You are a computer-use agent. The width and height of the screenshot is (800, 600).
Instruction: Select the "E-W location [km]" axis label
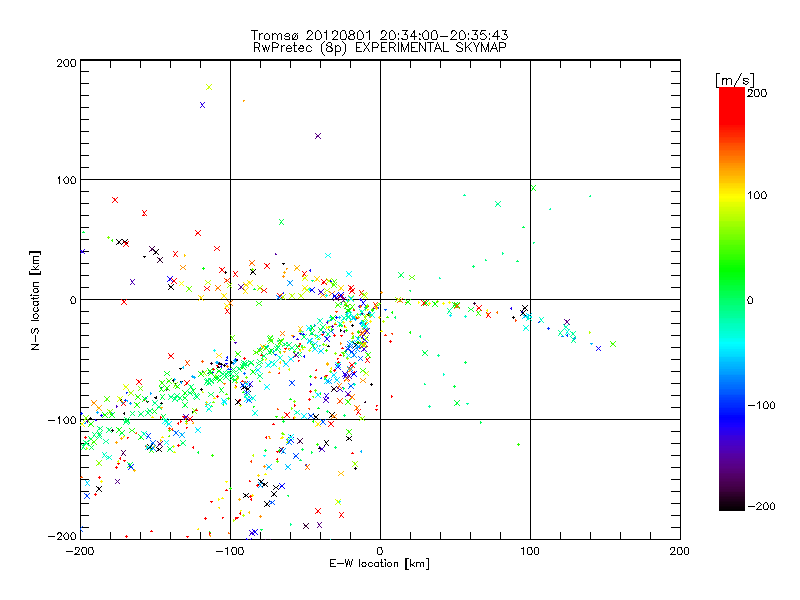point(379,563)
